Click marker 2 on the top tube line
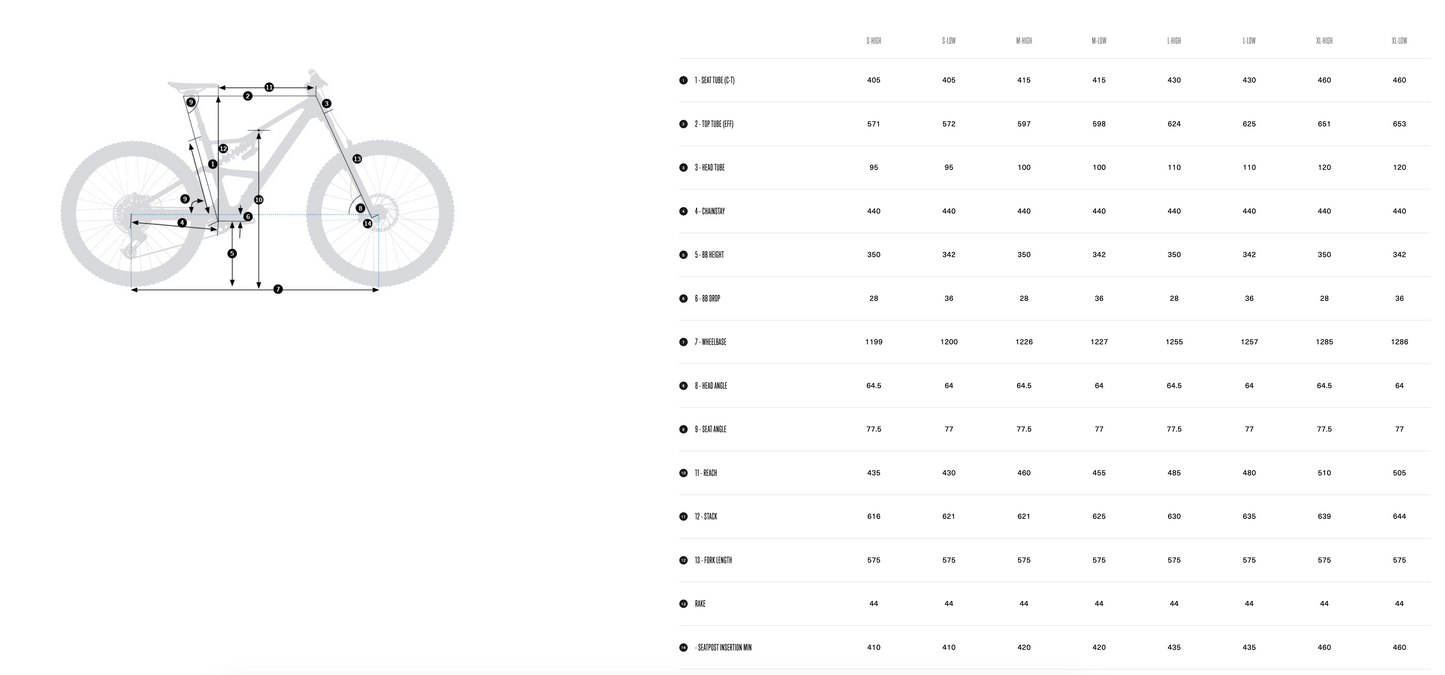The height and width of the screenshot is (675, 1445). tap(247, 96)
